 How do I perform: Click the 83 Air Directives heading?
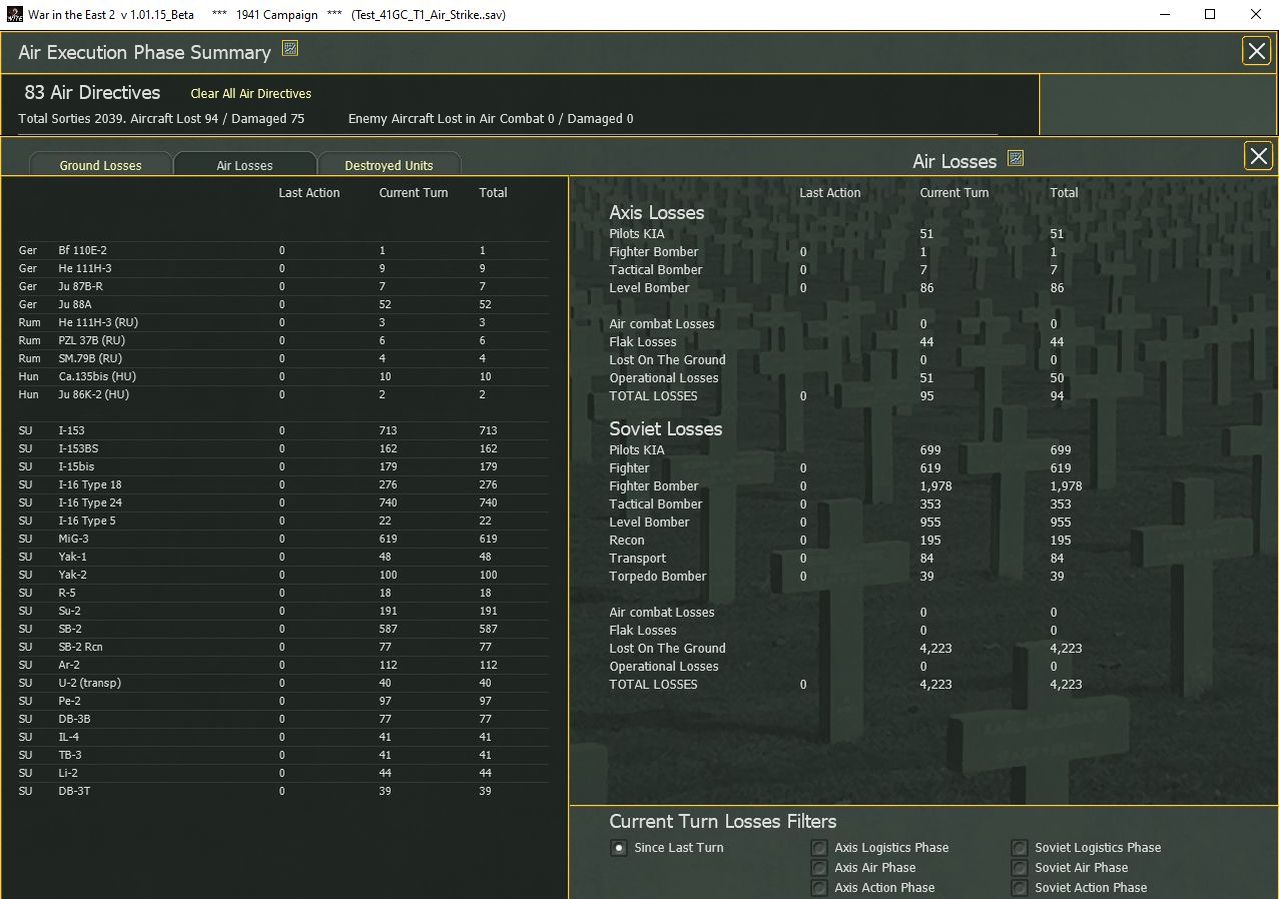click(x=92, y=92)
